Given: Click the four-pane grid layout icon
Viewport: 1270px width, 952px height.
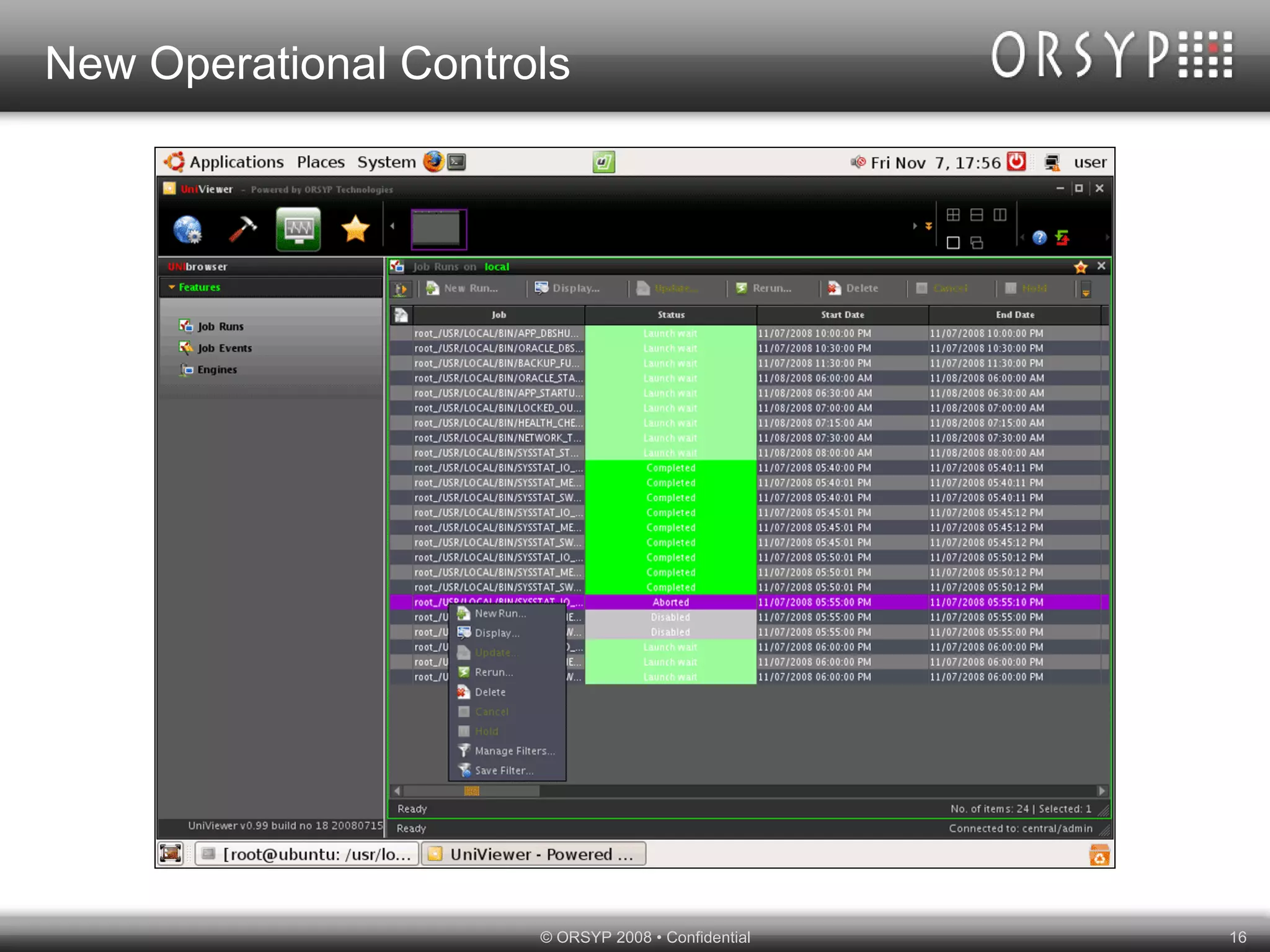Looking at the screenshot, I should 953,214.
